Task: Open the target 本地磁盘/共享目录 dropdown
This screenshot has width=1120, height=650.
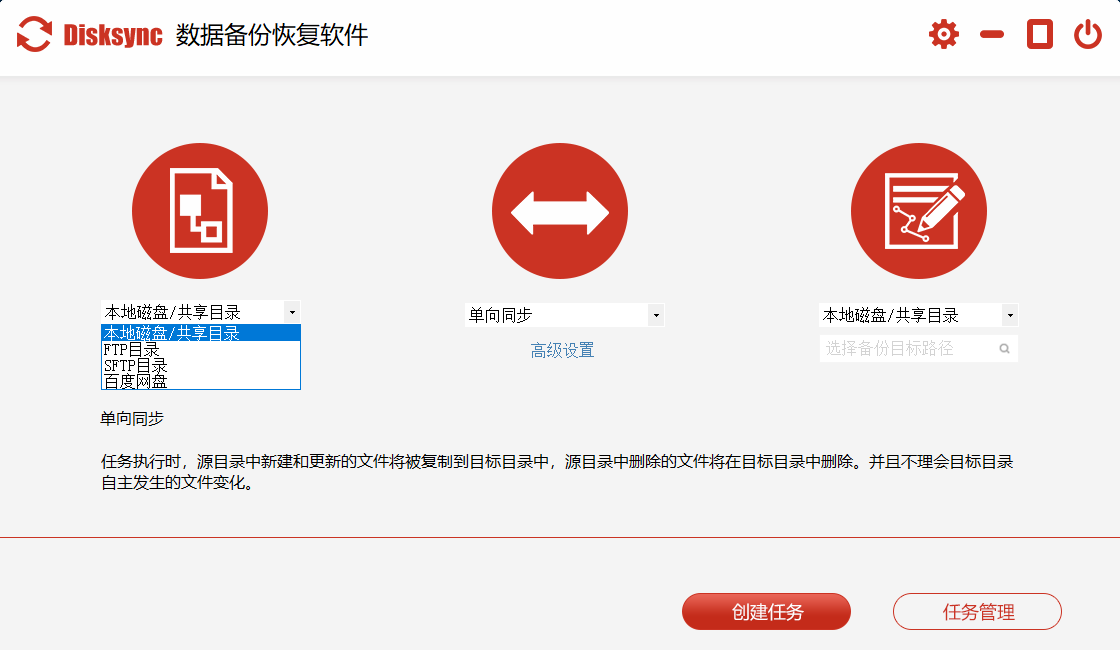Action: 918,315
